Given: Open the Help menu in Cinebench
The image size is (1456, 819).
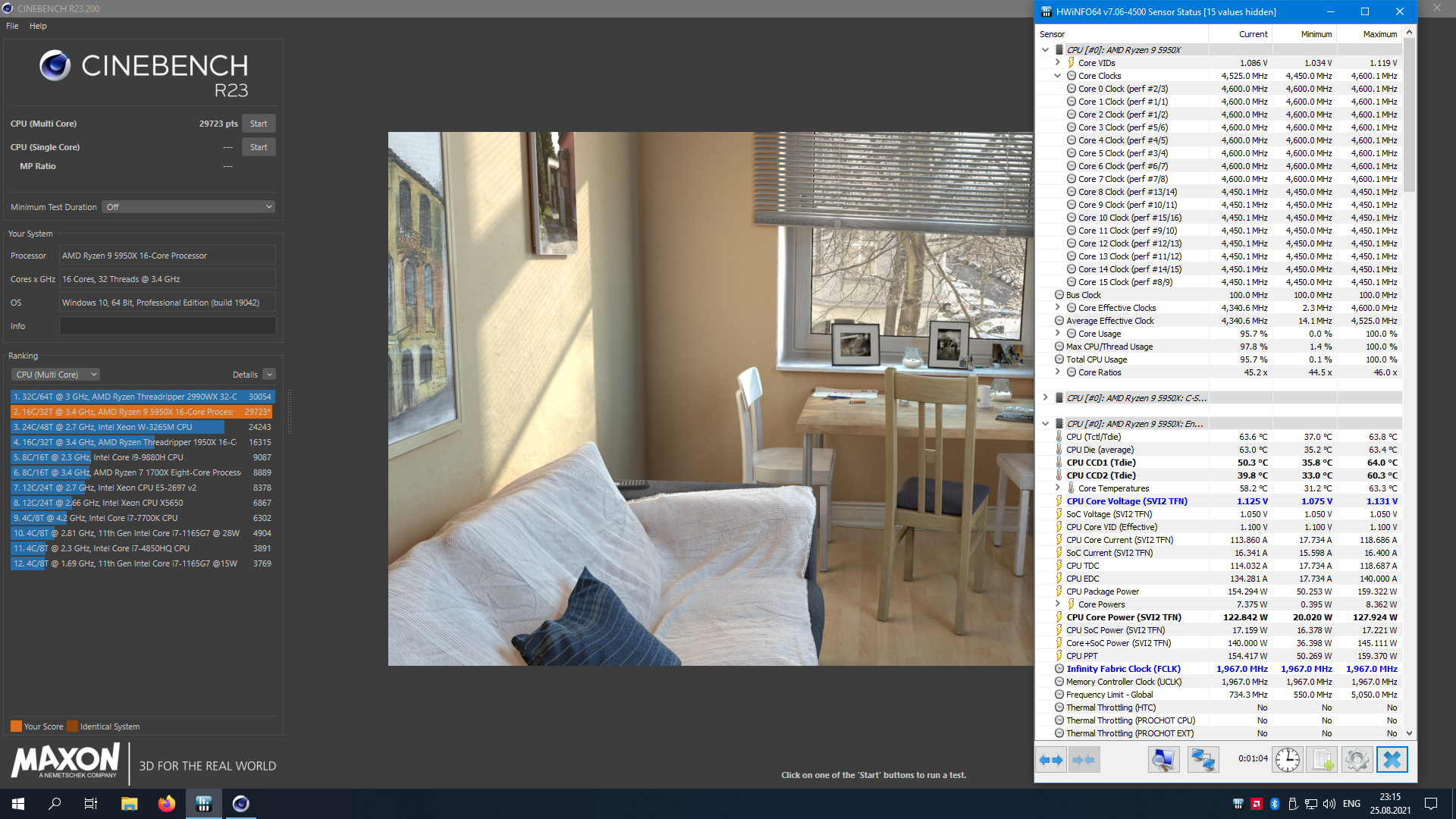Looking at the screenshot, I should (38, 26).
